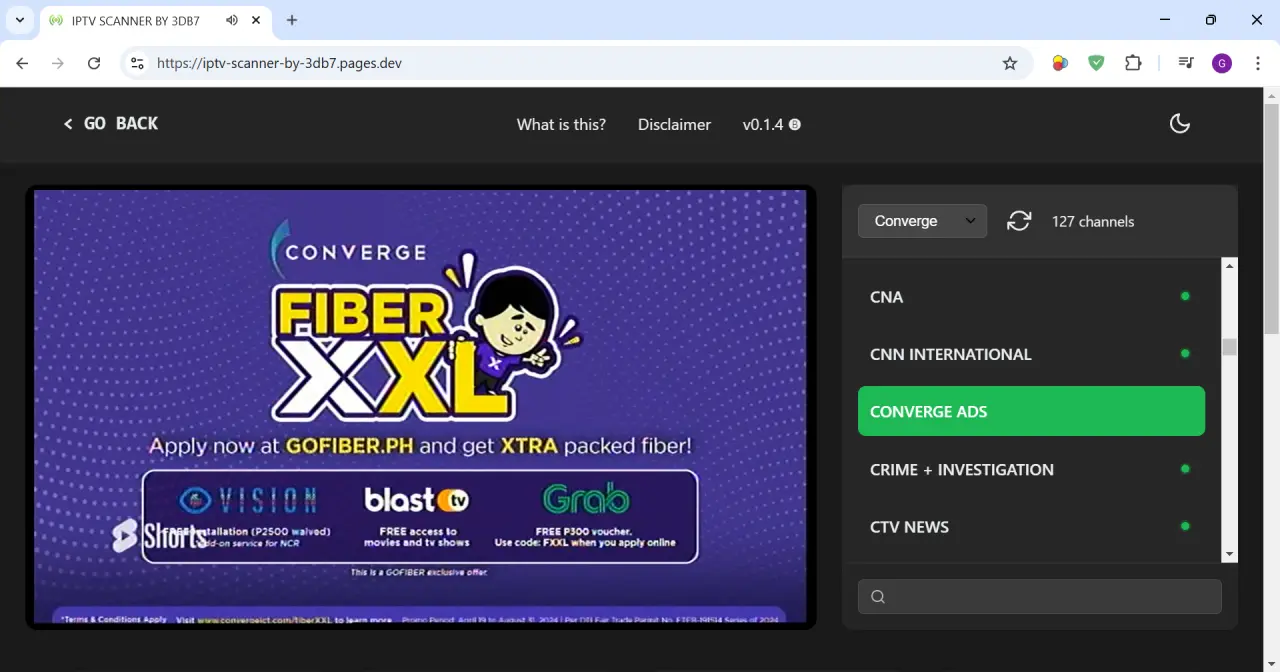This screenshot has width=1280, height=672.
Task: Open the Chrome three-dot menu
Action: (x=1256, y=63)
